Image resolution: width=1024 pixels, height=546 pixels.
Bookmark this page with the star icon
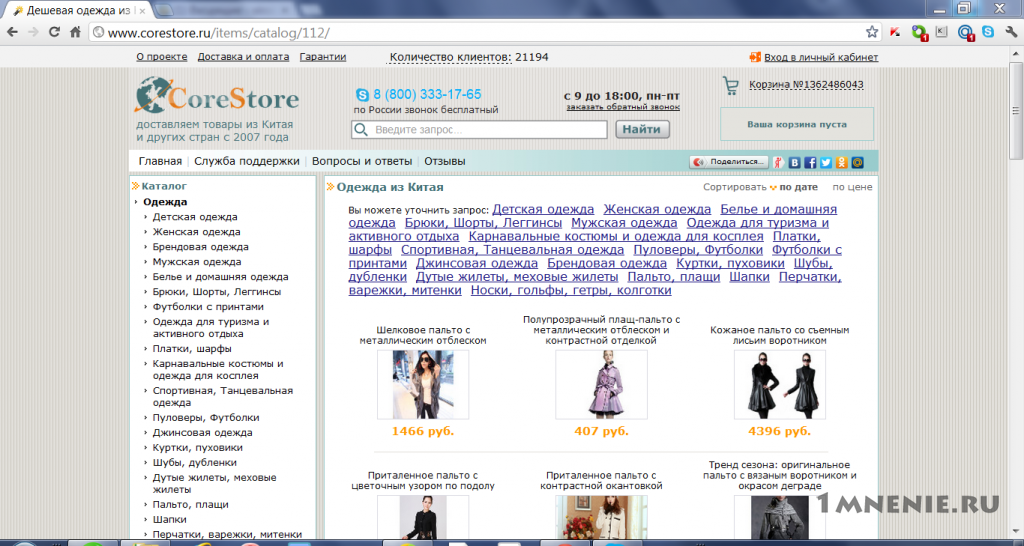[x=872, y=32]
